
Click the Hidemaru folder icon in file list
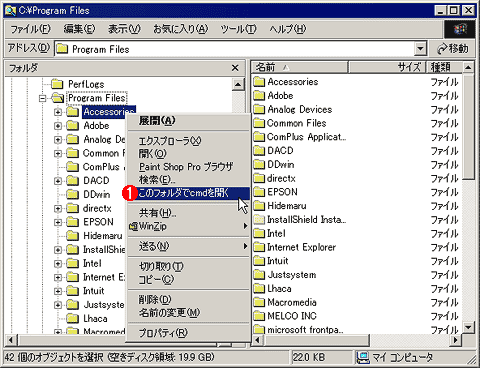coord(259,206)
